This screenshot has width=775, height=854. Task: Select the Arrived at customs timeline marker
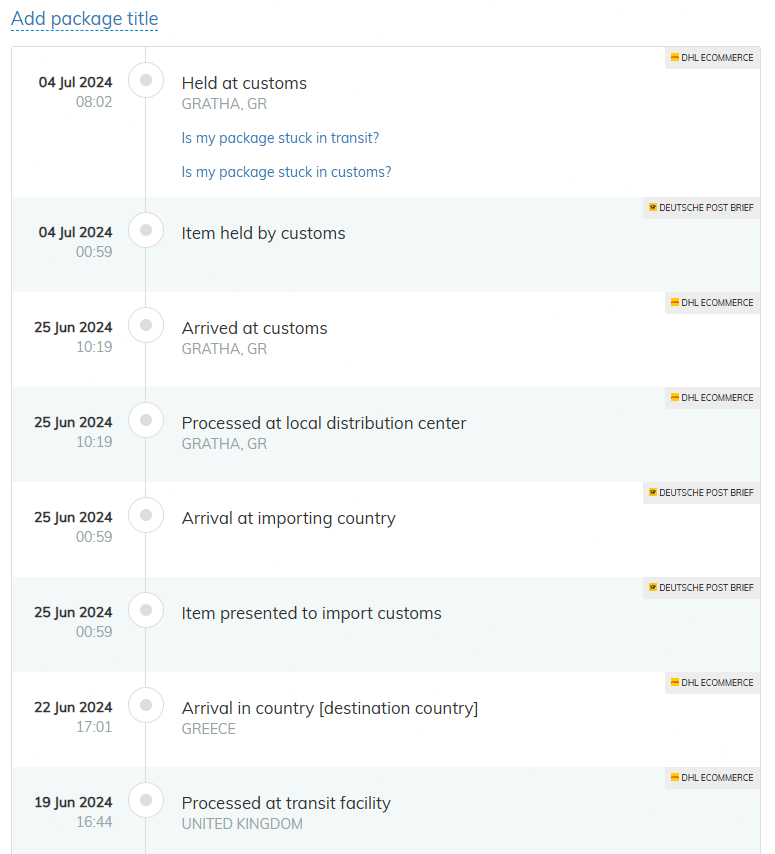click(x=146, y=325)
